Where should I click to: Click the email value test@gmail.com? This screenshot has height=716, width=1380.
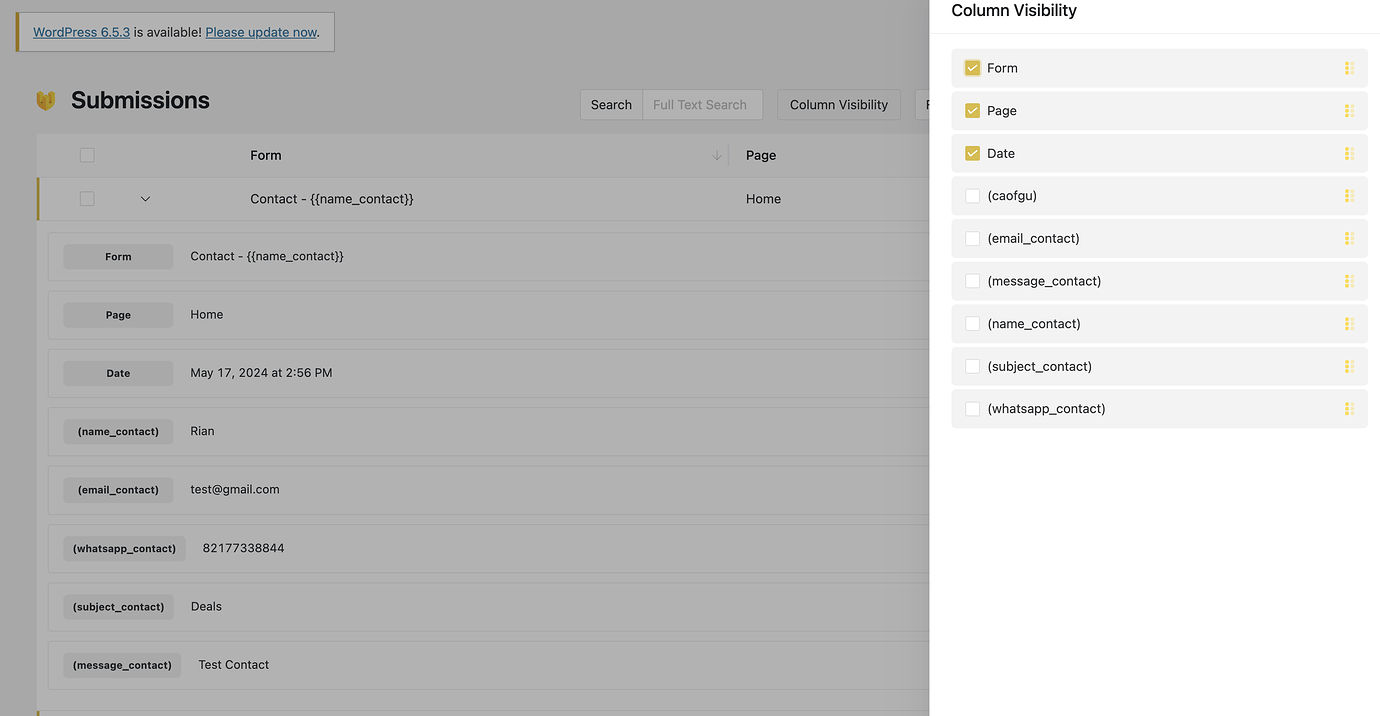click(235, 489)
